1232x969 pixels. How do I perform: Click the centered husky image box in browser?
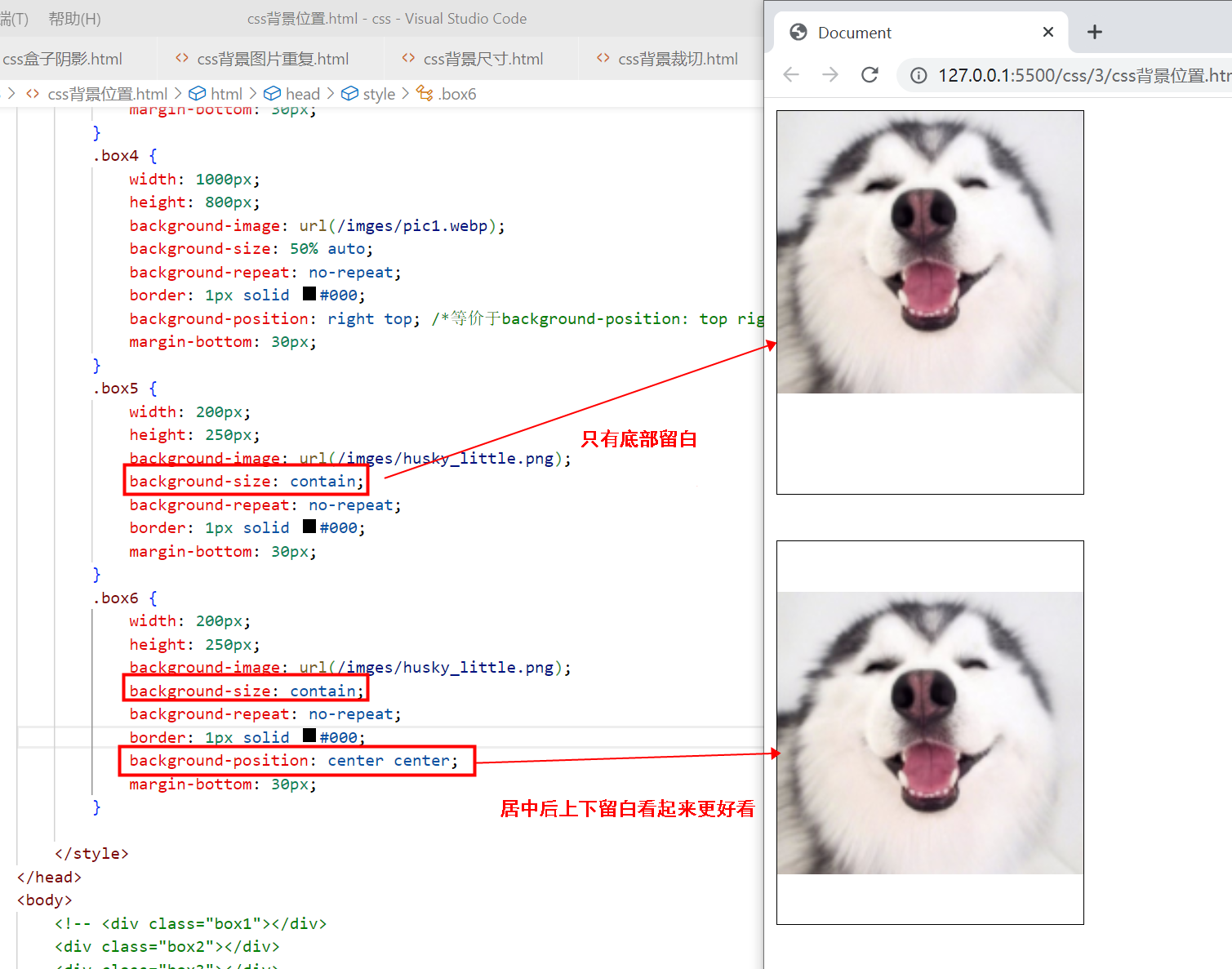pos(930,732)
